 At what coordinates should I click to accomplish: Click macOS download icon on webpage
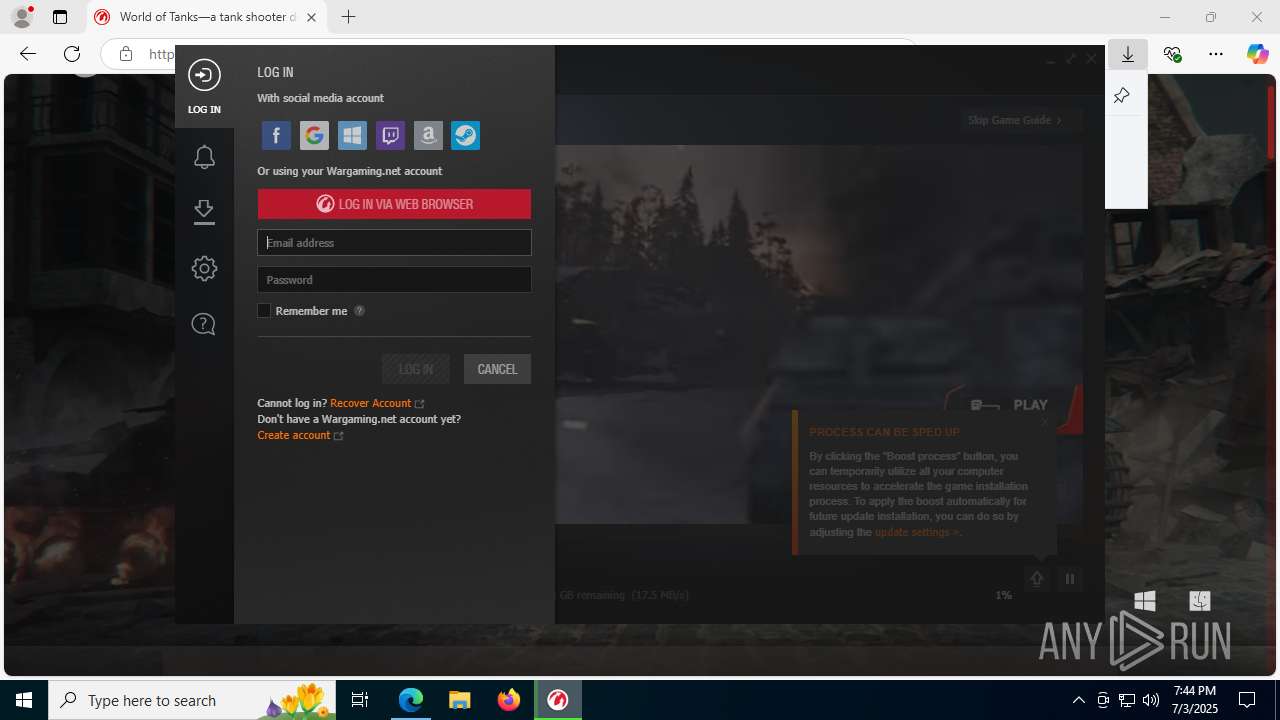[x=1200, y=600]
